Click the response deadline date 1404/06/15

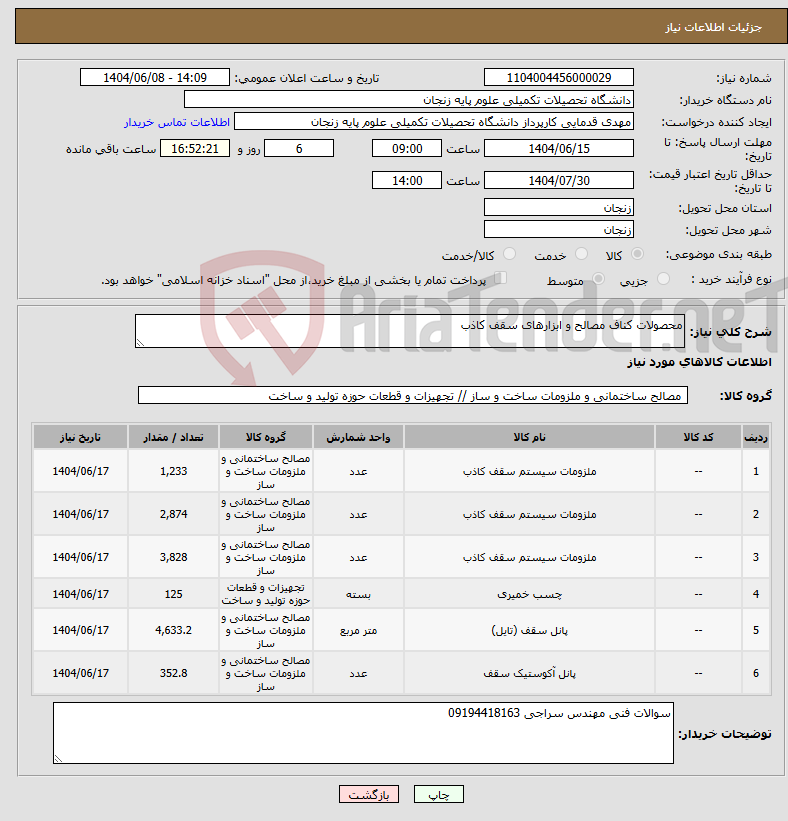click(x=559, y=148)
